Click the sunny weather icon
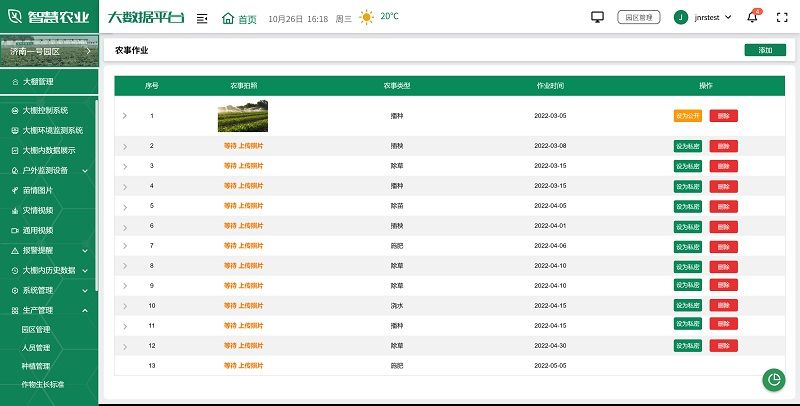This screenshot has width=800, height=406. coord(367,17)
